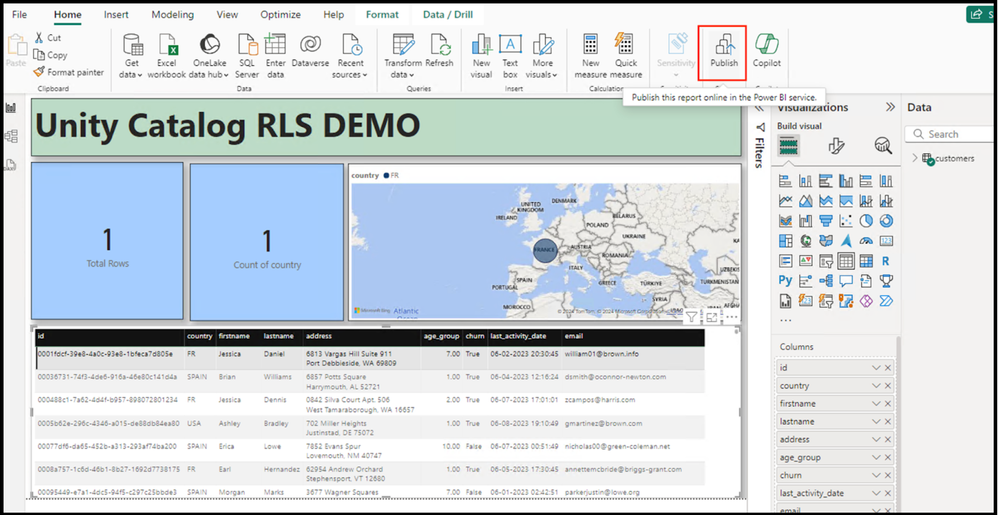Viewport: 999px width, 515px height.
Task: Expand the customers table in Data pane
Action: (x=915, y=158)
